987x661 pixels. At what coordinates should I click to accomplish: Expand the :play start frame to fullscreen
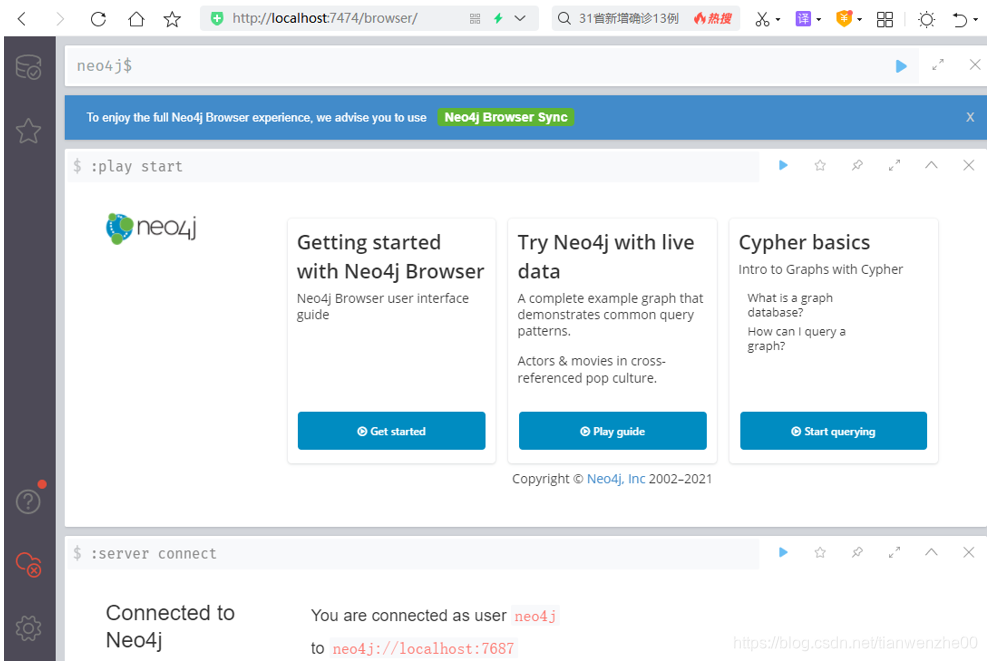894,165
